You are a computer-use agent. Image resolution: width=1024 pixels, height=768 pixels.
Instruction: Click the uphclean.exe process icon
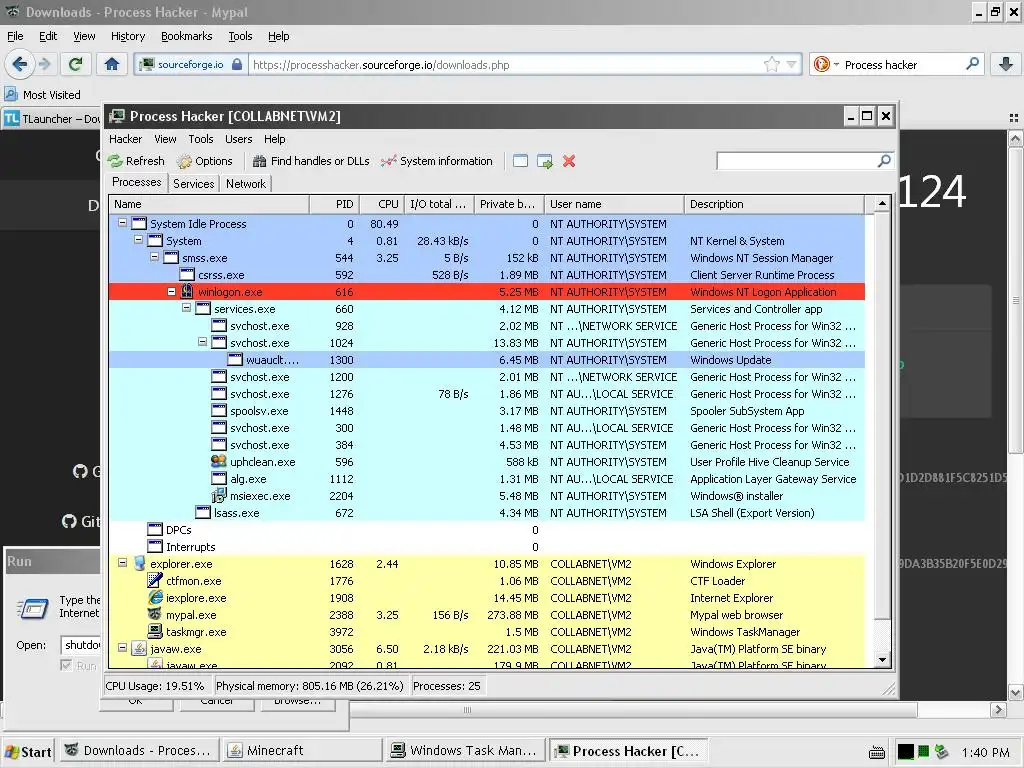tap(219, 461)
